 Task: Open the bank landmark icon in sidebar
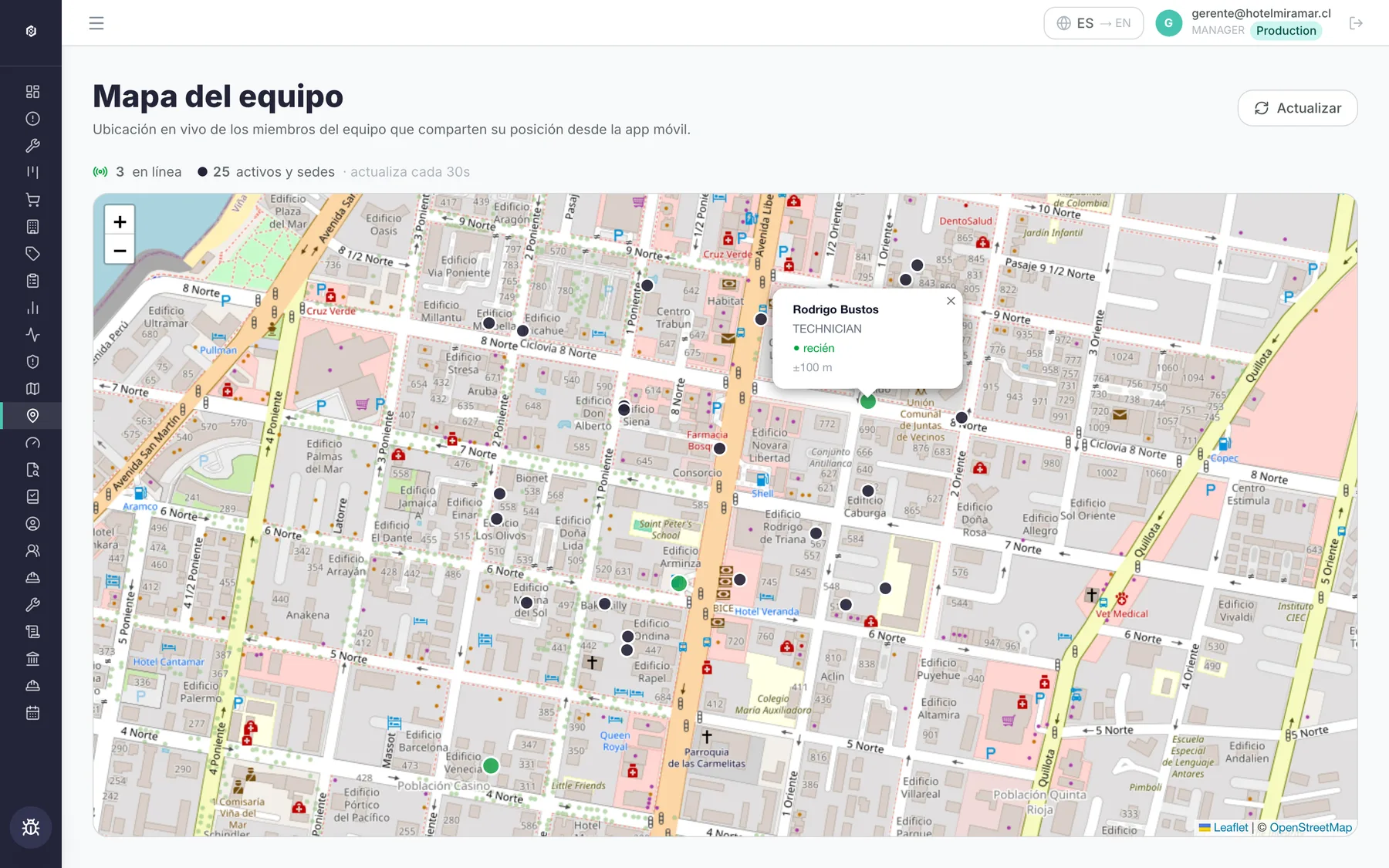32,659
